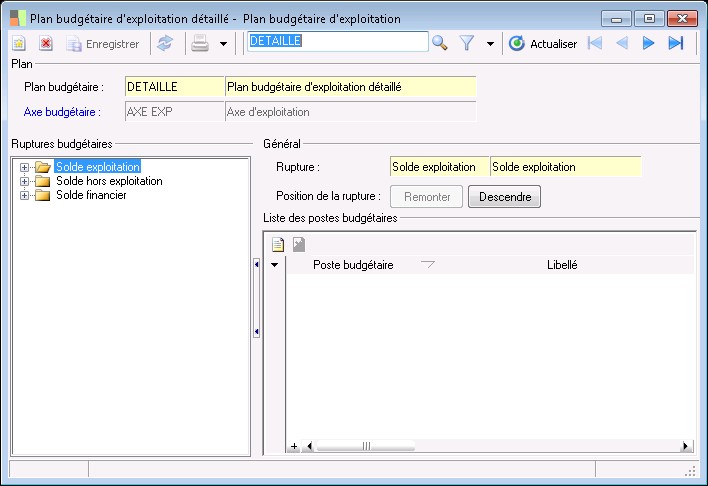This screenshot has width=708, height=486.
Task: Select Solde financier tree item
Action: click(x=91, y=195)
